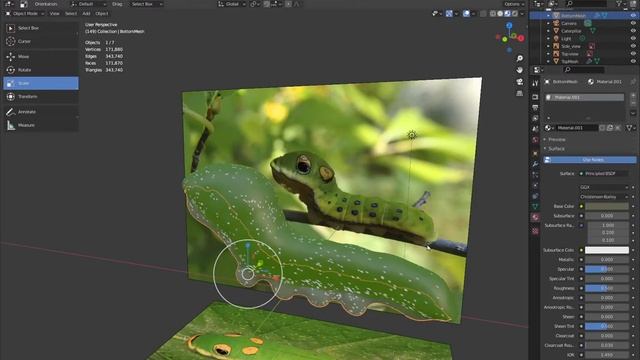
Task: Toggle visibility of Top-view in outliner
Action: pos(633,54)
